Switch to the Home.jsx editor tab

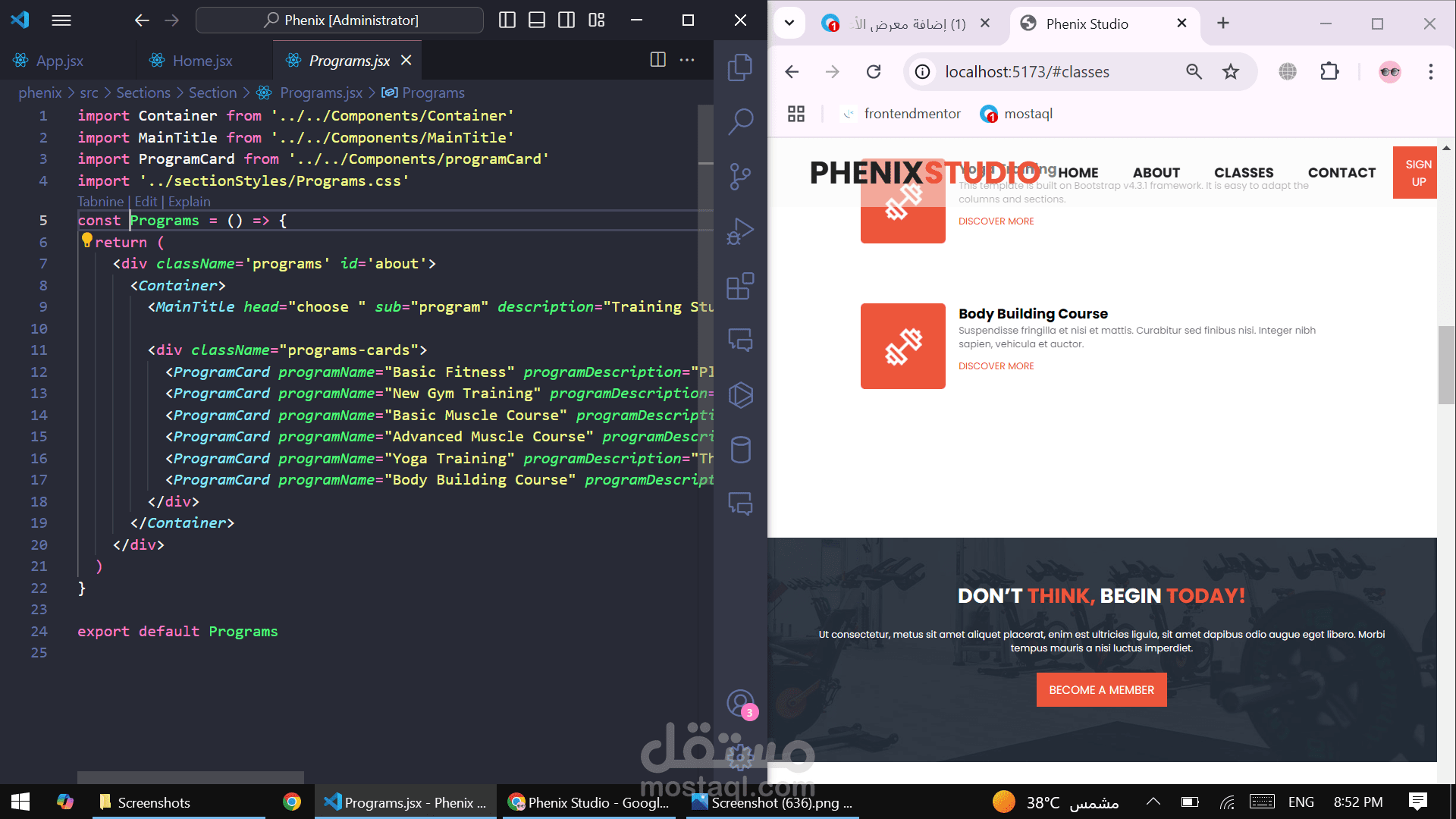[x=202, y=61]
